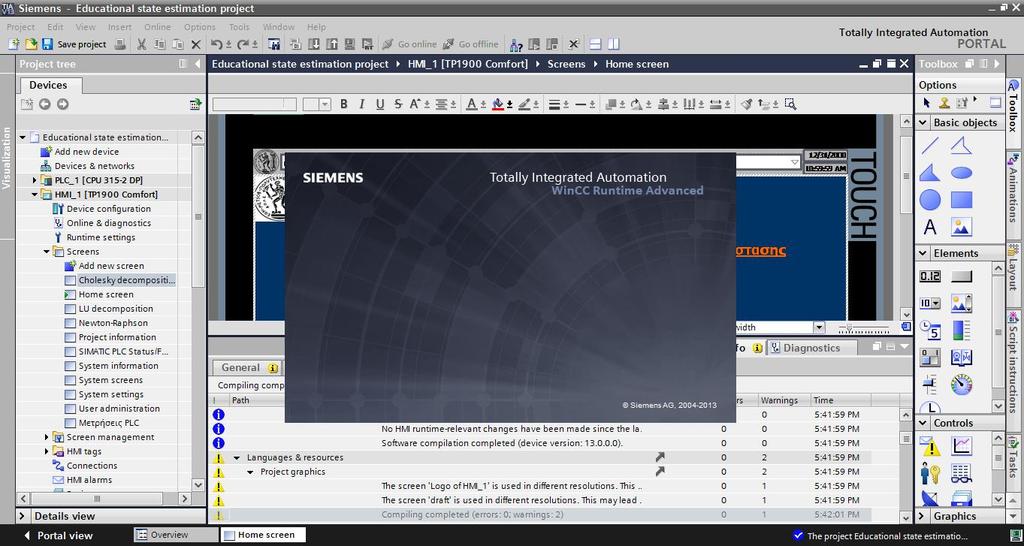This screenshot has height=546, width=1024.
Task: Select the Circle tool in Basic objects
Action: coord(930,200)
